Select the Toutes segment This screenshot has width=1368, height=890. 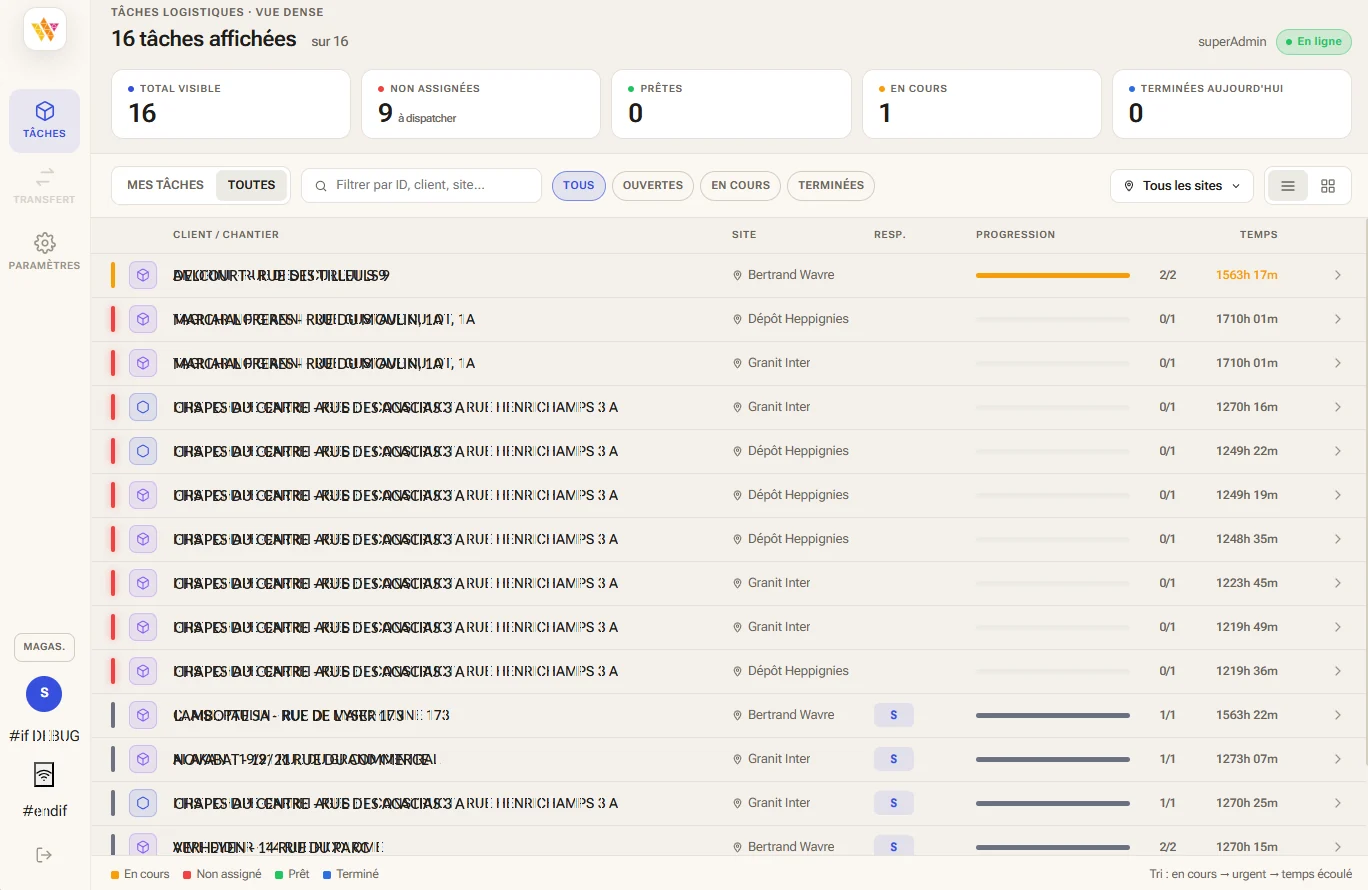pos(252,185)
